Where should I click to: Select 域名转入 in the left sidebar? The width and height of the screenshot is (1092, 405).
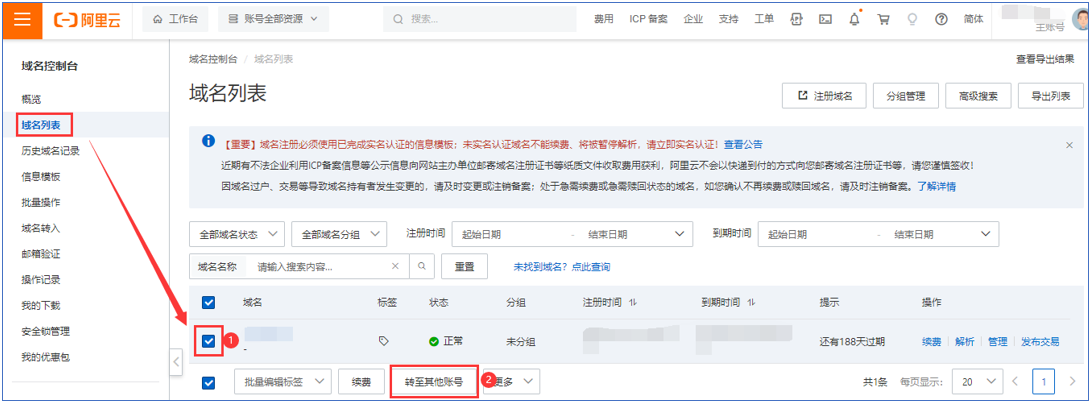coord(41,228)
